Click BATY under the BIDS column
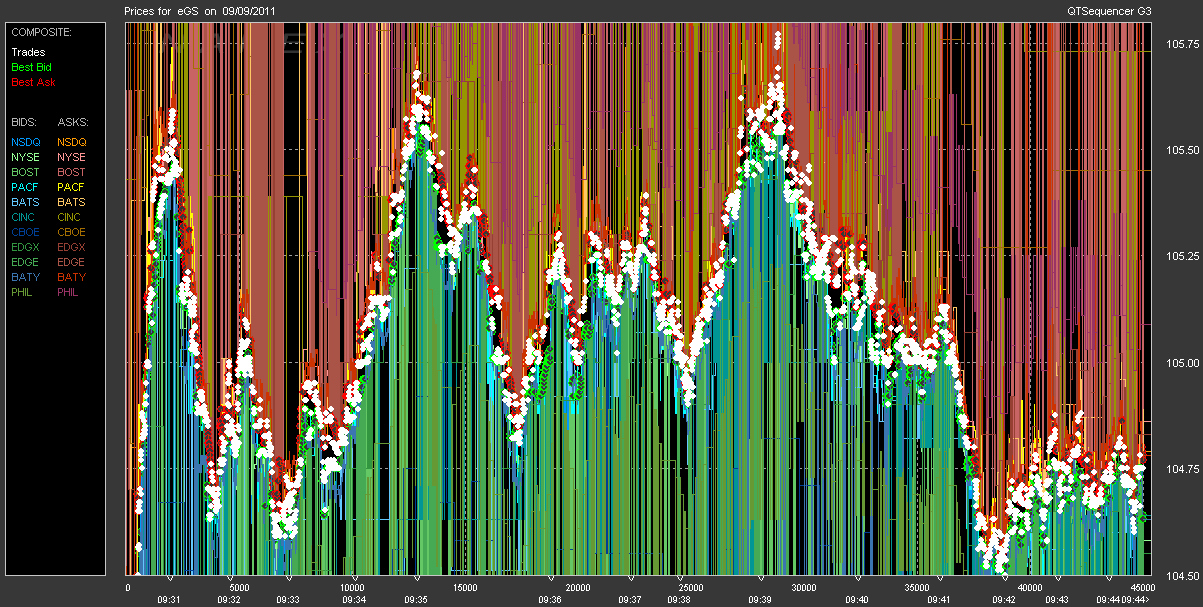Viewport: 1203px width, 607px height. tap(25, 277)
